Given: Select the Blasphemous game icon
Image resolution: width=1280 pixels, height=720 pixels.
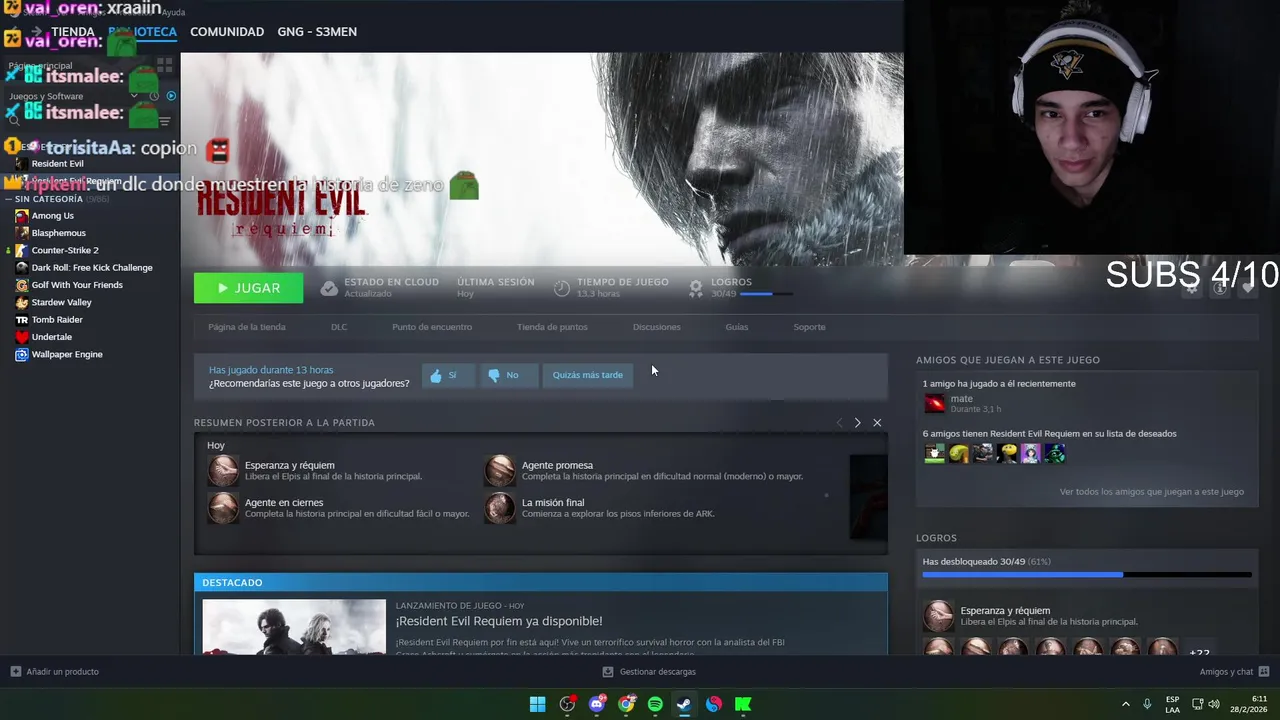Looking at the screenshot, I should (x=22, y=233).
